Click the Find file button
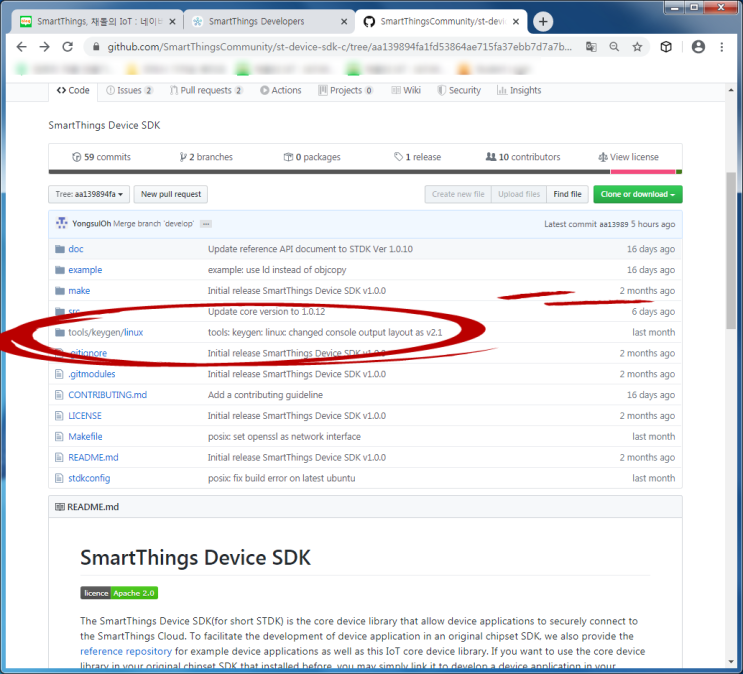 pyautogui.click(x=567, y=194)
